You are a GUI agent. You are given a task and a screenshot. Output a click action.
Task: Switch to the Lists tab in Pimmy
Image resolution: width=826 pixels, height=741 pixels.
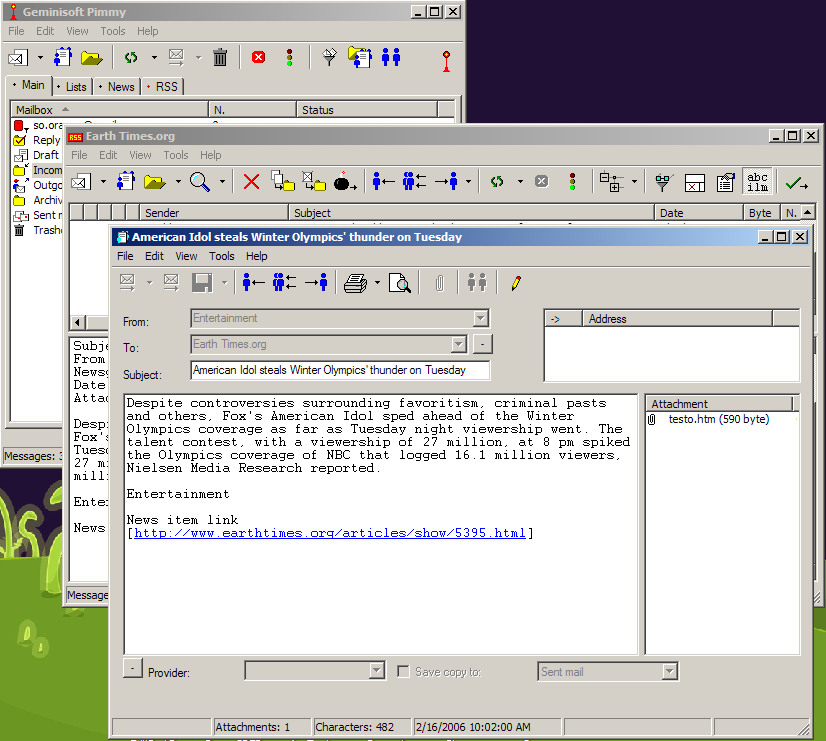click(x=72, y=86)
